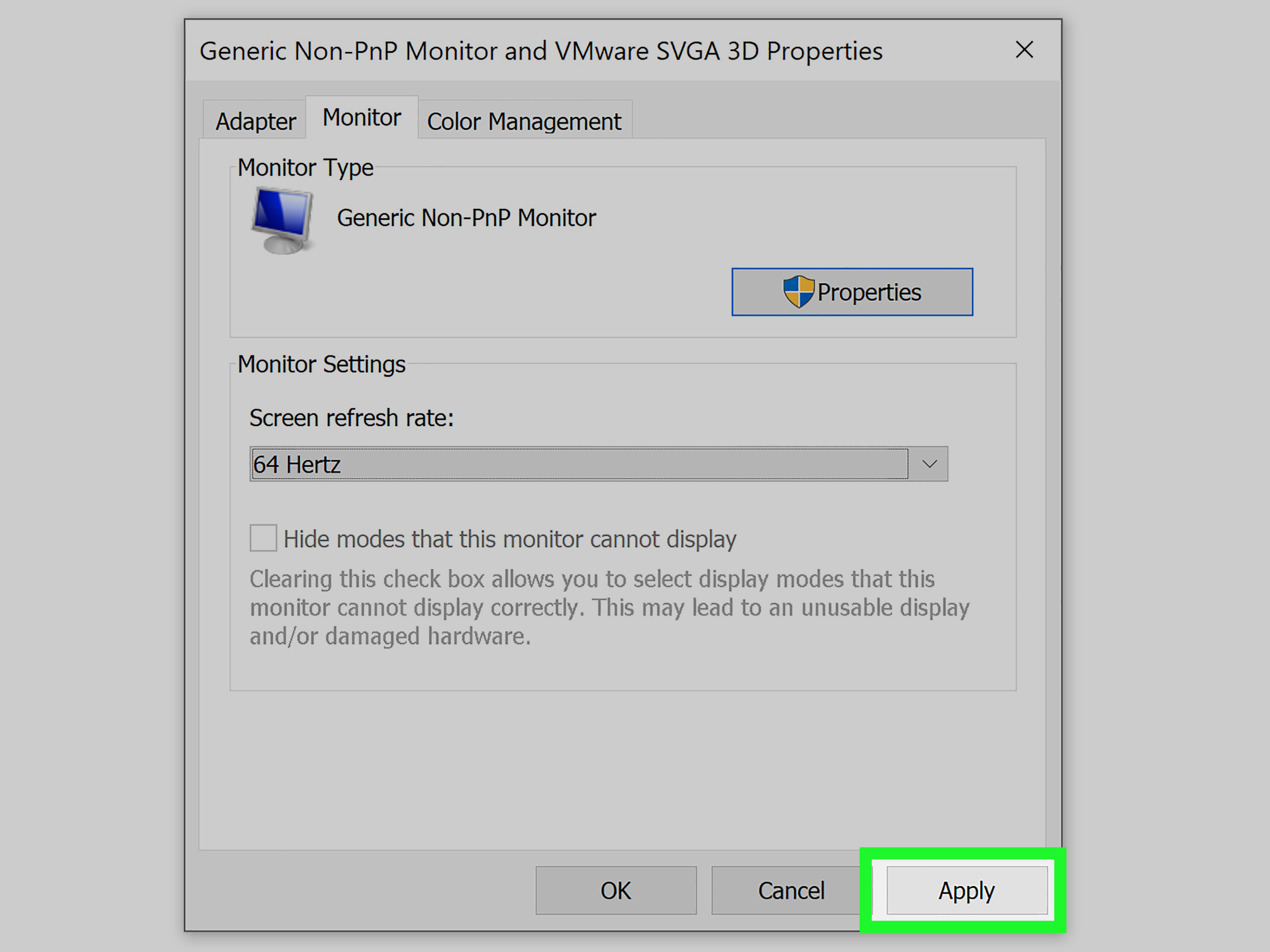This screenshot has width=1270, height=952.
Task: Click the 64 Hertz combo box field
Action: (x=578, y=464)
